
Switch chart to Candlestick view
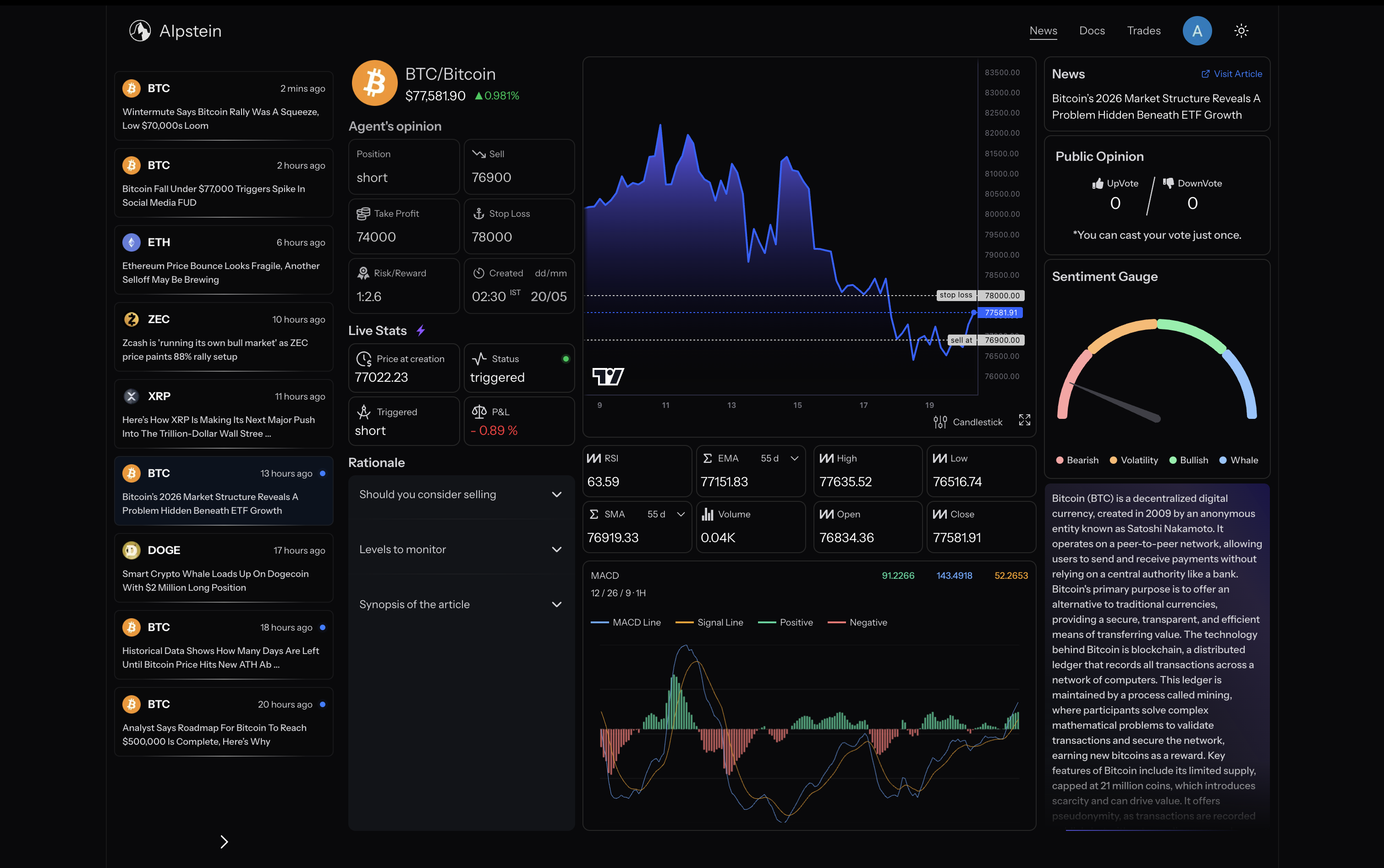968,422
